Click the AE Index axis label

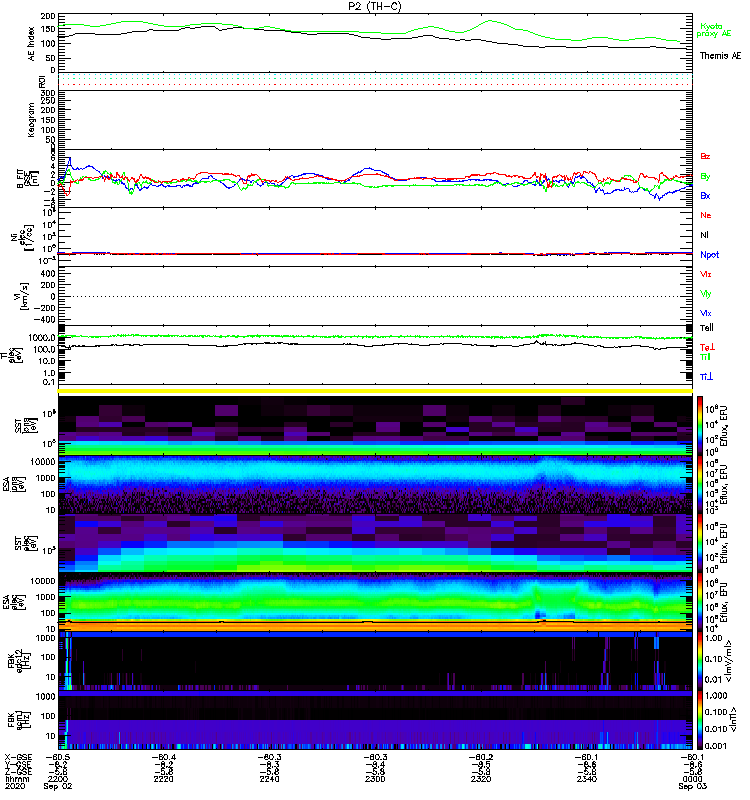click(x=32, y=44)
